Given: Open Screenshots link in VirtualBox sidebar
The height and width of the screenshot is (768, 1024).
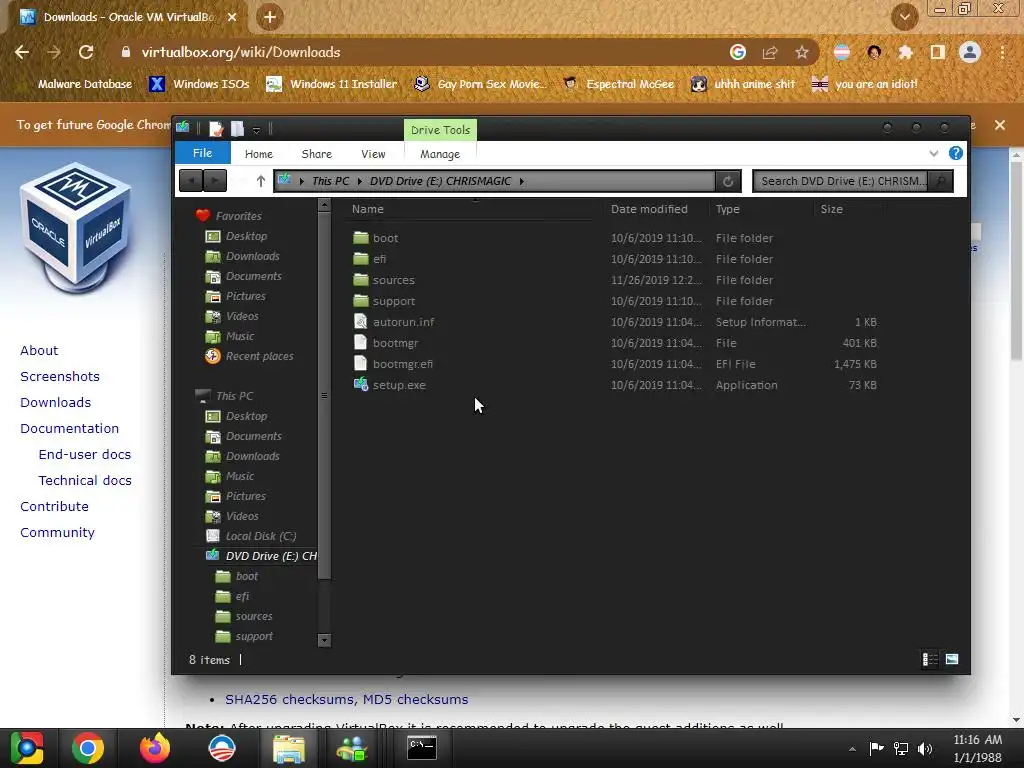Looking at the screenshot, I should tap(60, 377).
